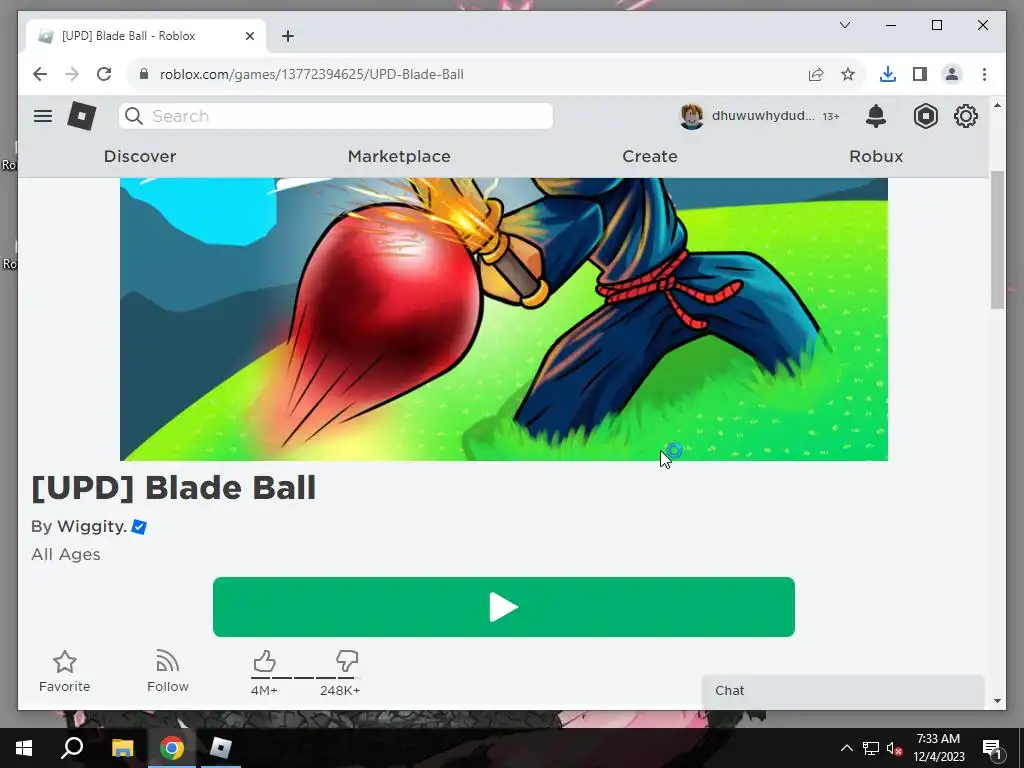Open a new tab with plus
1024x768 pixels.
287,36
